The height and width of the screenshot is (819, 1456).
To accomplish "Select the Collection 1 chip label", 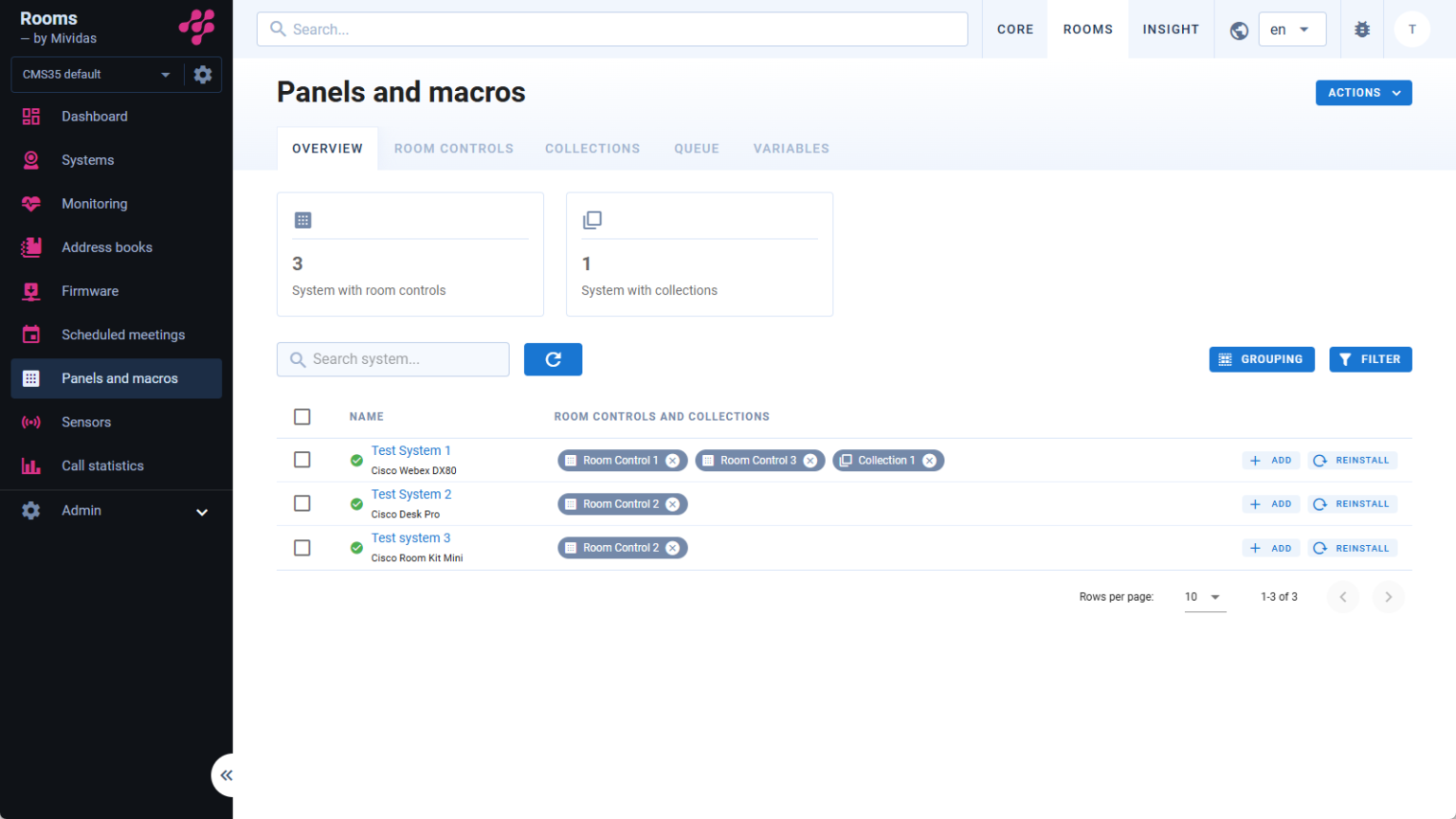I will (x=886, y=461).
